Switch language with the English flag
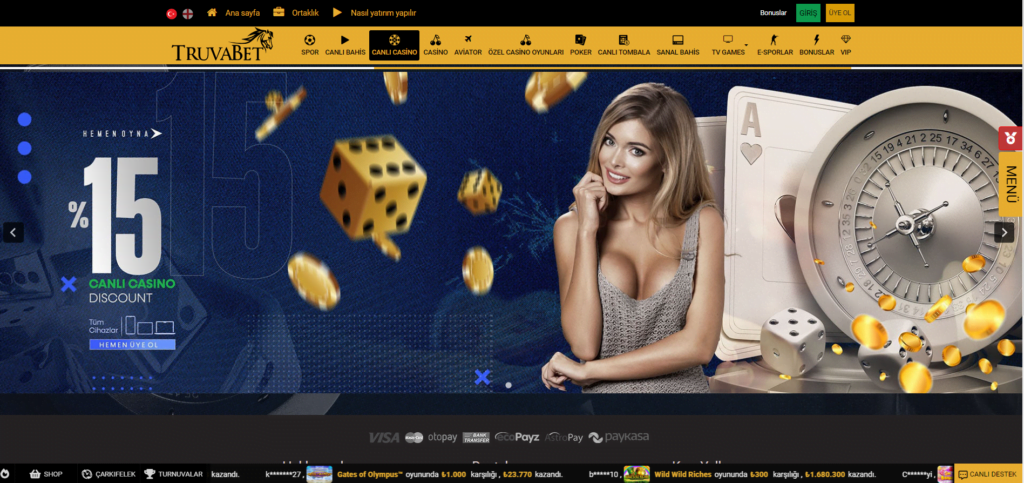Viewport: 1024px width, 483px height. point(187,13)
